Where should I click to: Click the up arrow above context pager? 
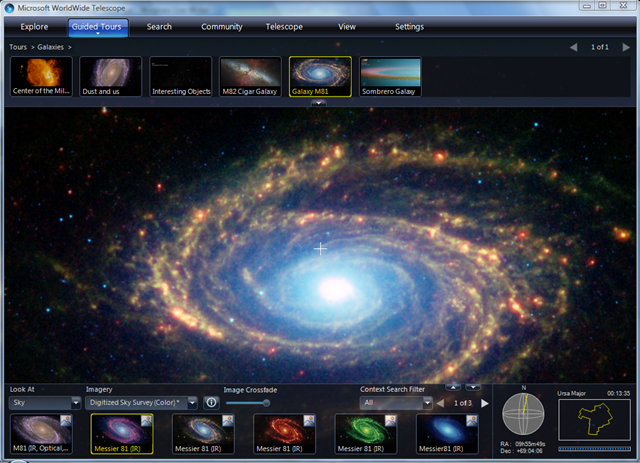(x=453, y=387)
